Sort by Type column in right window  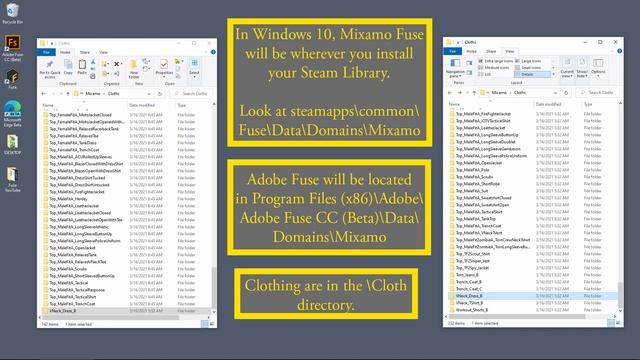click(x=588, y=104)
